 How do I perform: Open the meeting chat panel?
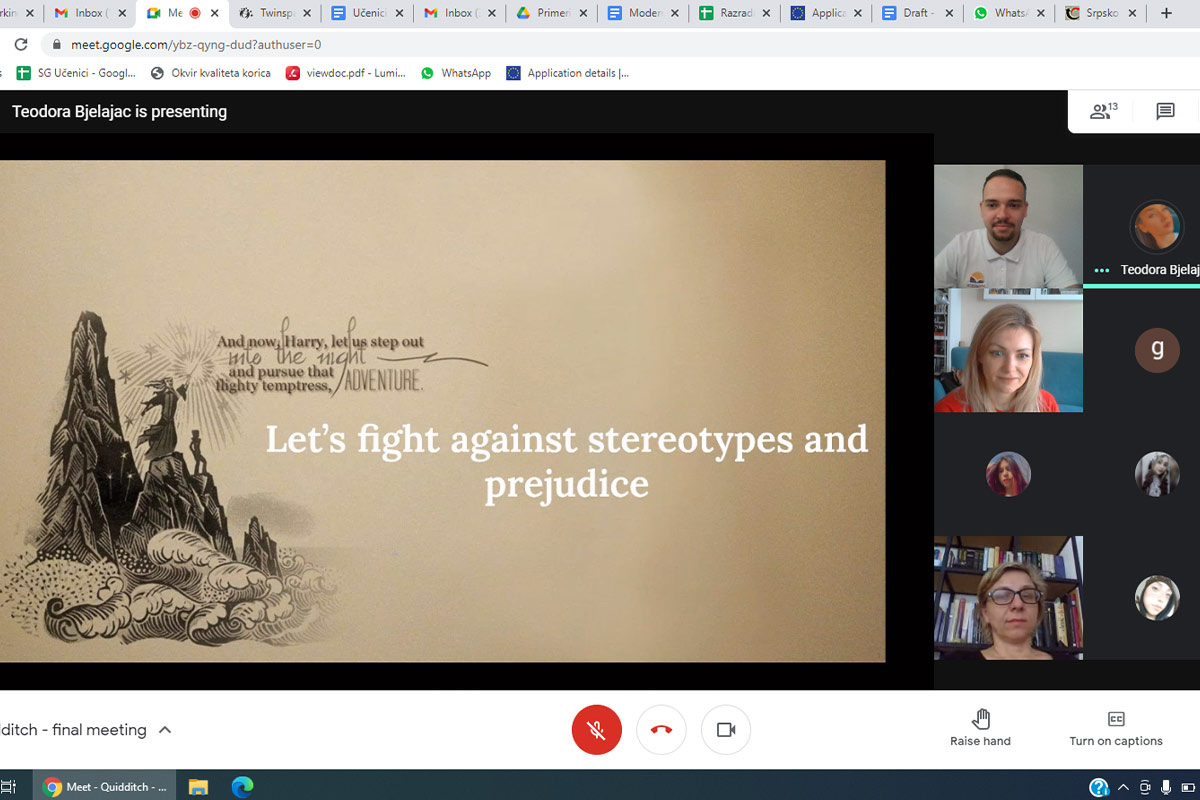(1165, 111)
